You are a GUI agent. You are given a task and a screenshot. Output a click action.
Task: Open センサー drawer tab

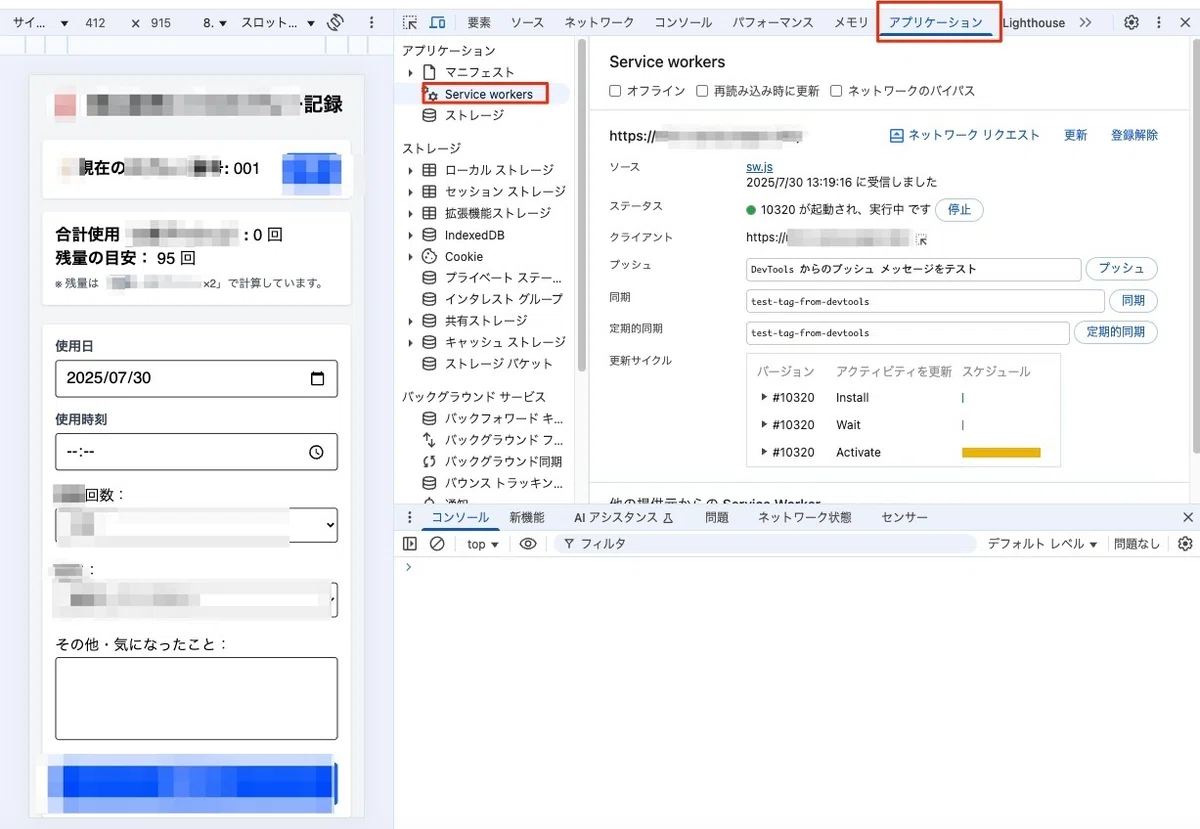(904, 517)
